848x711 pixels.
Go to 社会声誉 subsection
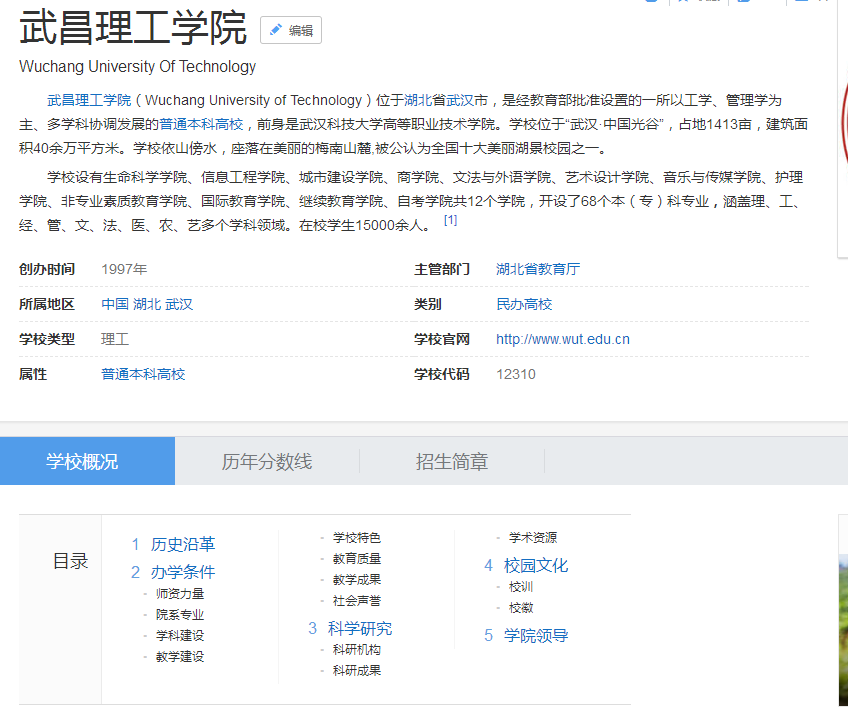point(357,601)
